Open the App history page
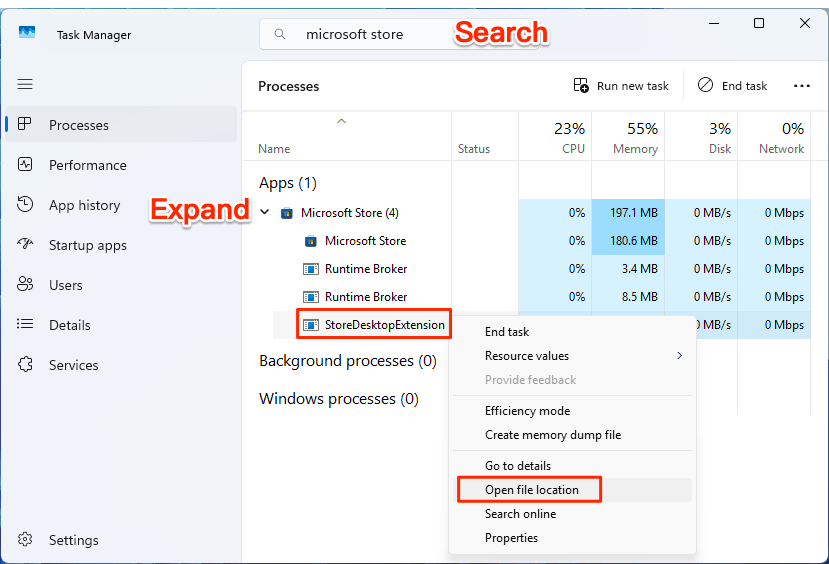This screenshot has width=829, height=564. pos(121,205)
